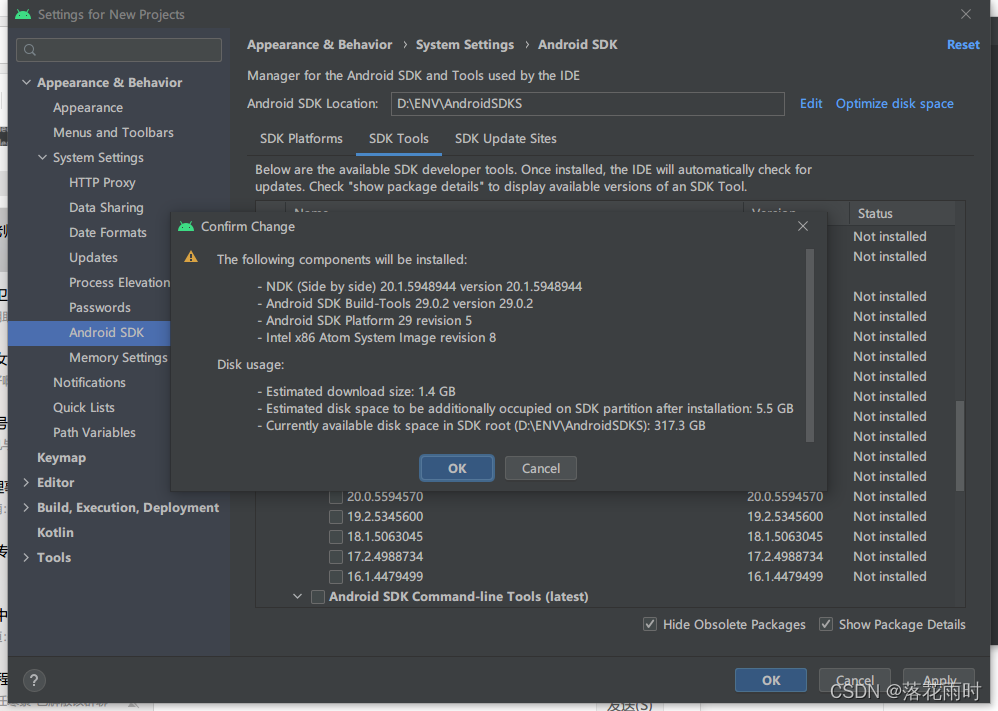Select Quick Lists in settings tree
998x711 pixels.
83,407
